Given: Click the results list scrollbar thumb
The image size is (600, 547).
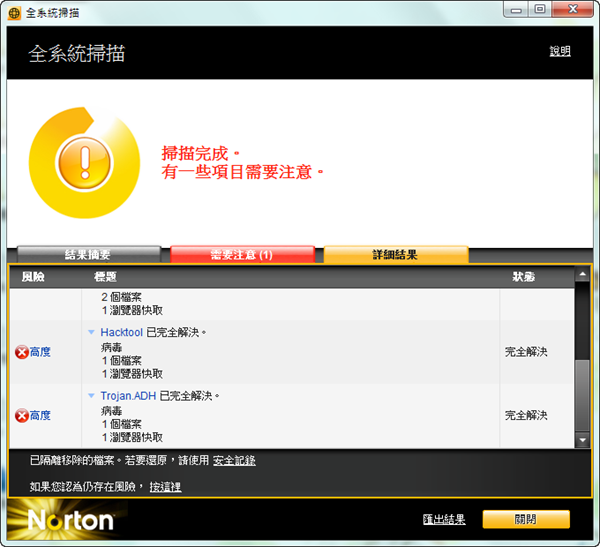Looking at the screenshot, I should tap(582, 395).
